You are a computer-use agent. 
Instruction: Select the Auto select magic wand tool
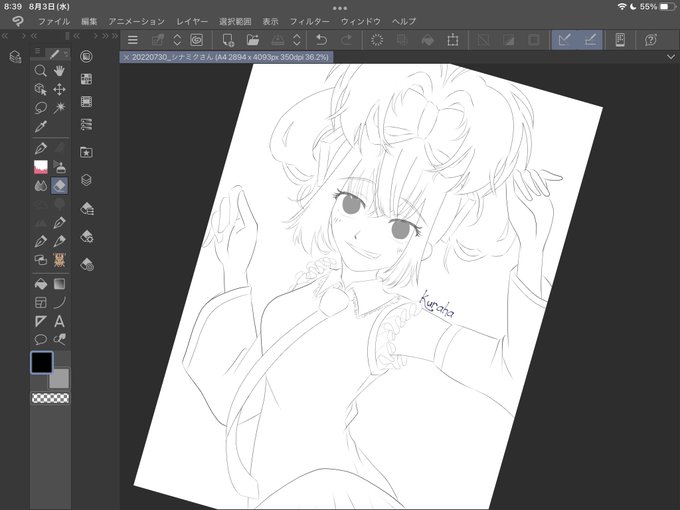click(59, 108)
